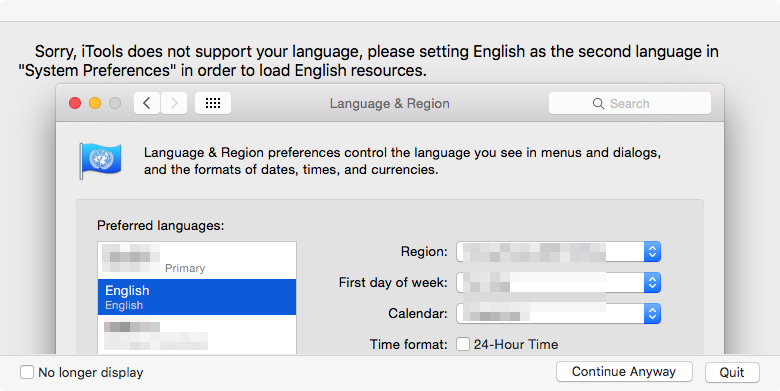Click the United Nations flag icon
This screenshot has width=780, height=391.
100,161
